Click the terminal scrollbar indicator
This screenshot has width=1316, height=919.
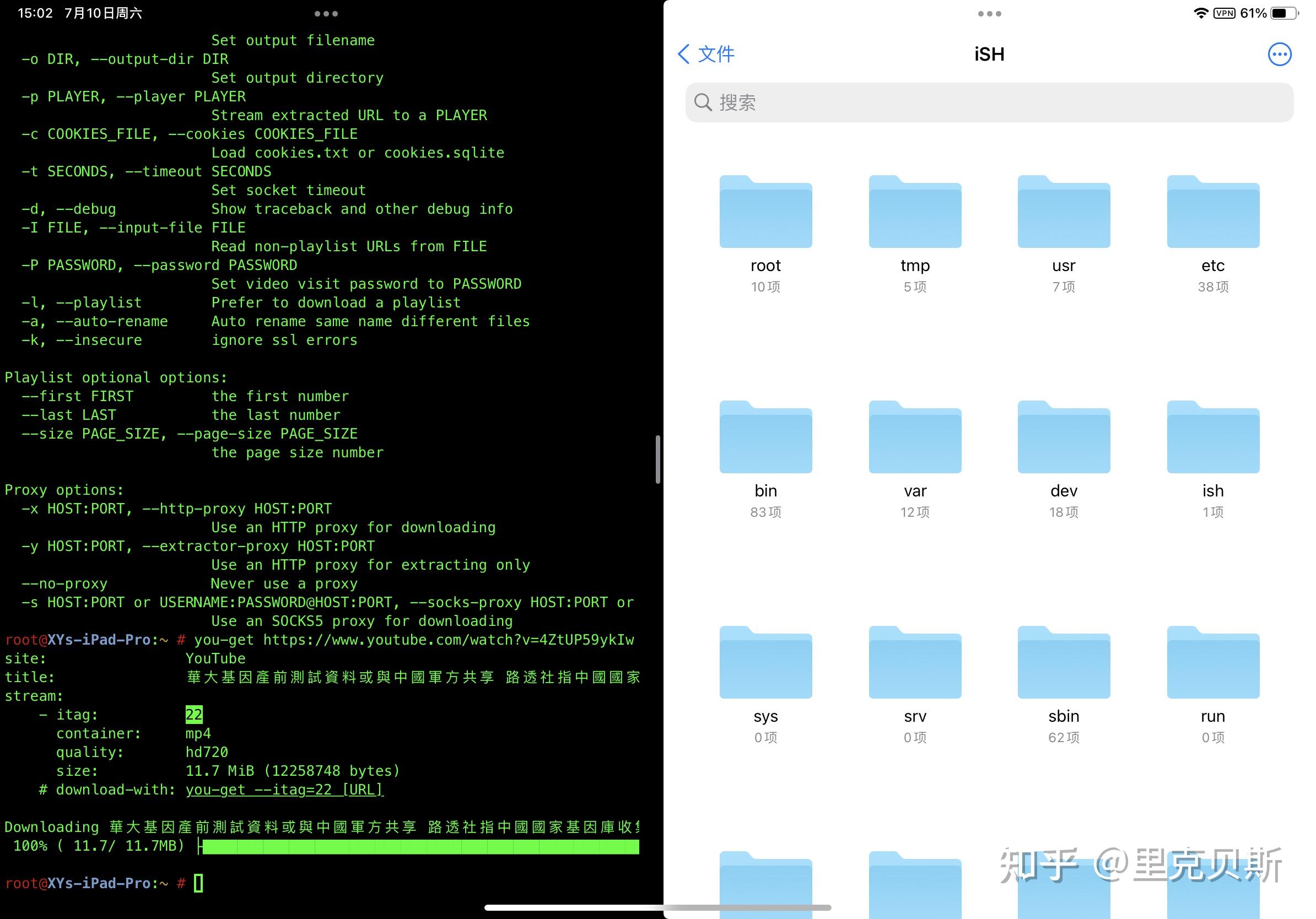658,459
